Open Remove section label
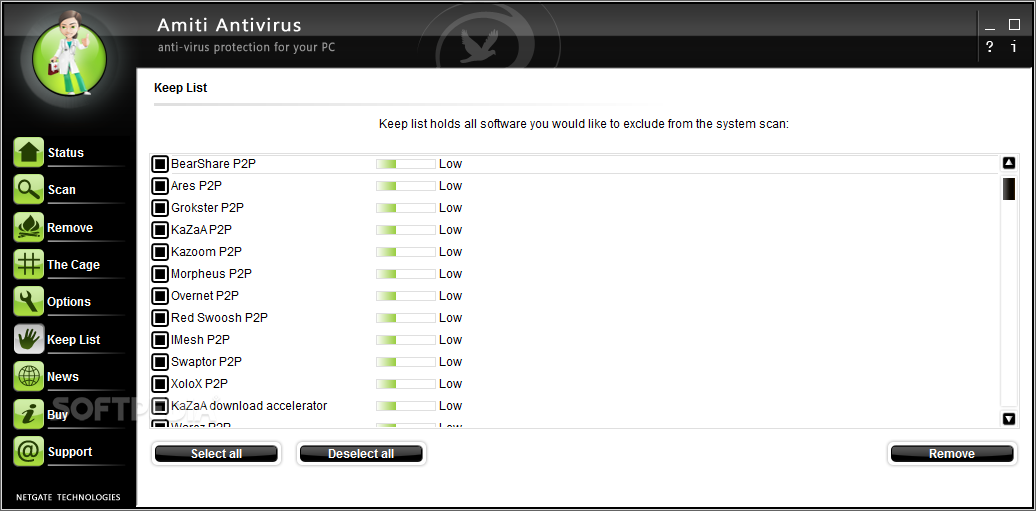The image size is (1036, 511). point(70,227)
